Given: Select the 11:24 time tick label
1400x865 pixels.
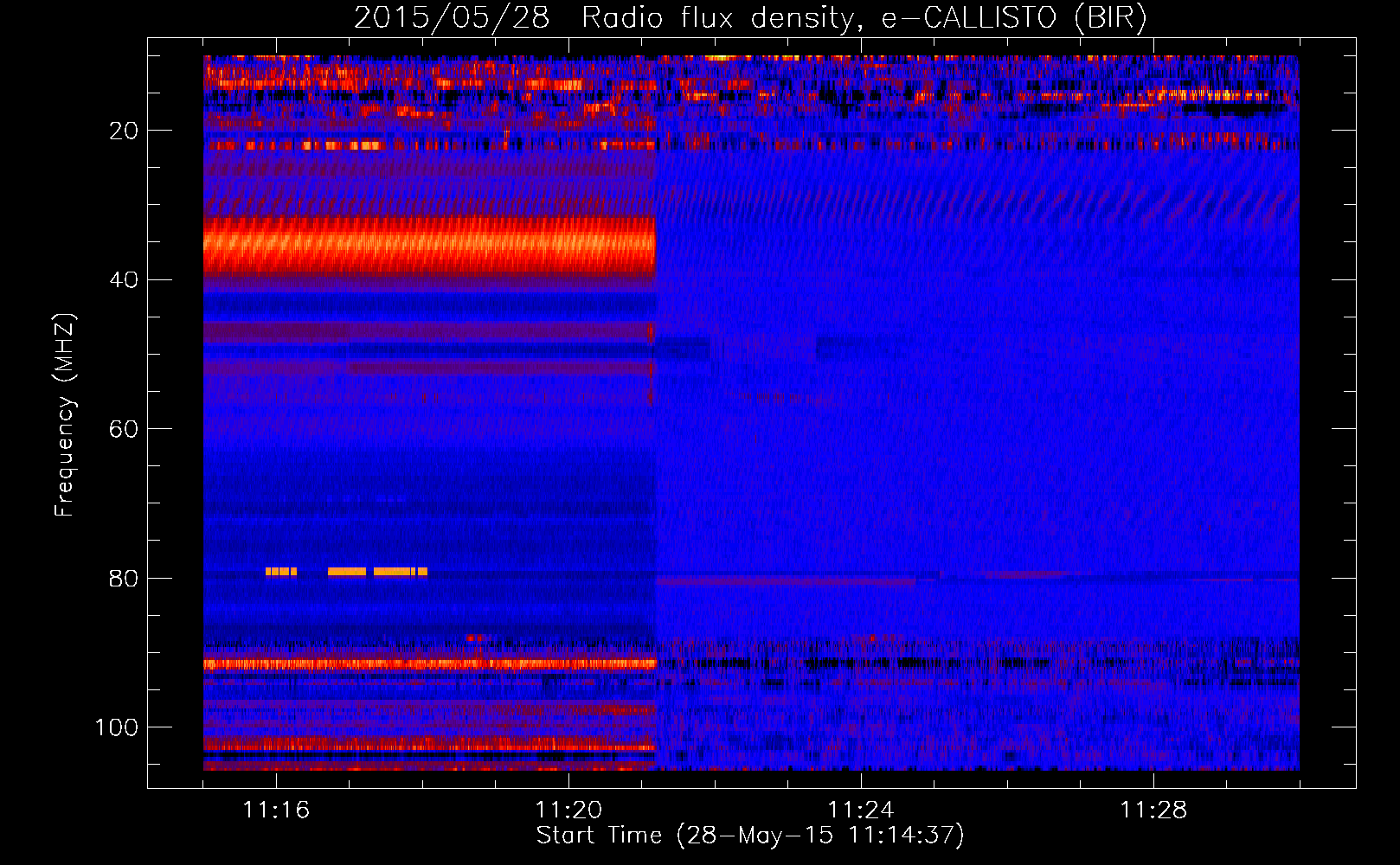Looking at the screenshot, I should click(x=860, y=811).
